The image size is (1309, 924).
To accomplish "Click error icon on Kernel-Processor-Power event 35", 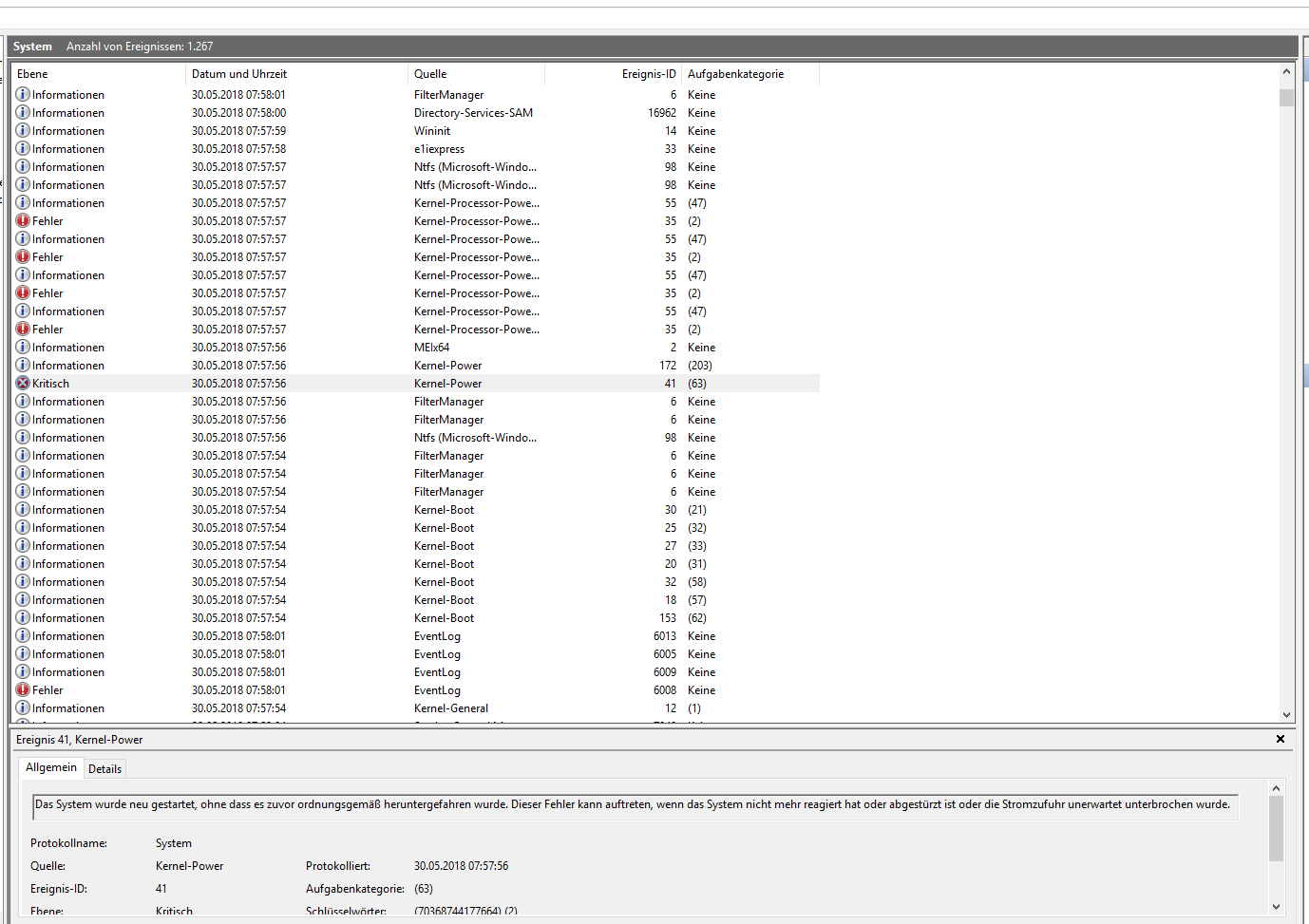I will click(x=22, y=220).
